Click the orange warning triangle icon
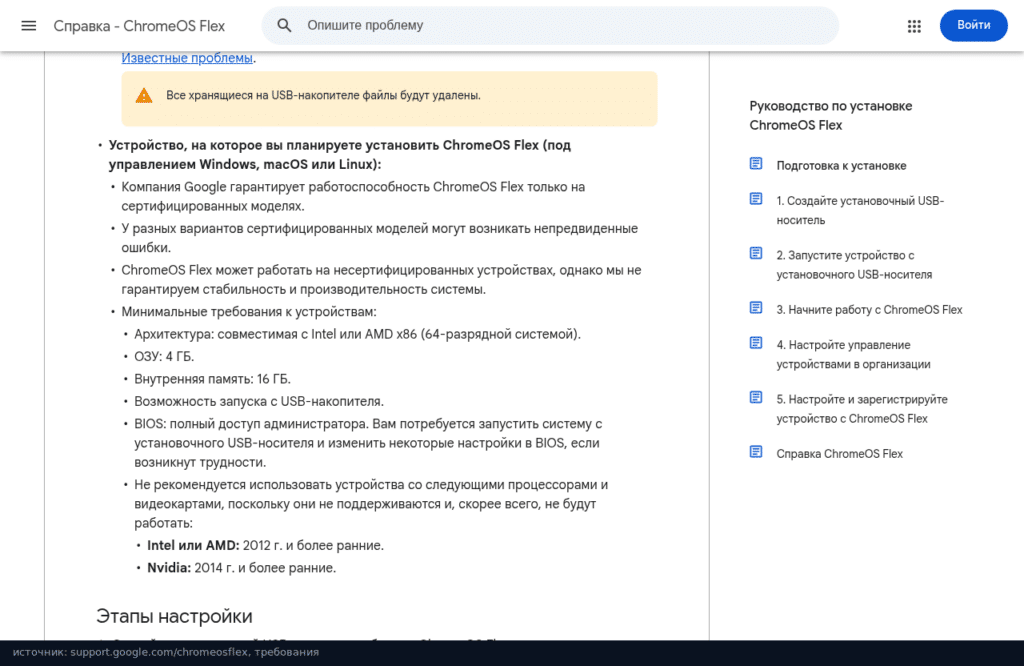 144,96
